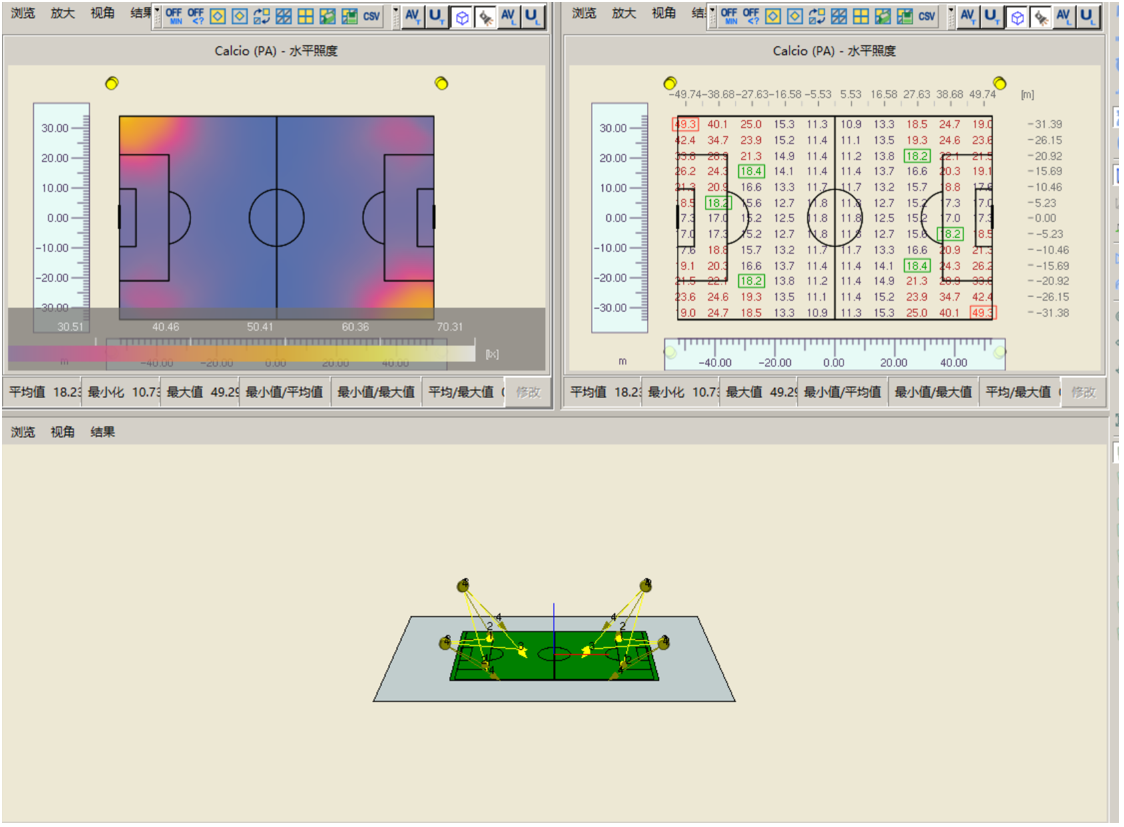Expand the right toolbar overflow arrow beside 结
Screen dimensions: 1124x827
tap(712, 10)
